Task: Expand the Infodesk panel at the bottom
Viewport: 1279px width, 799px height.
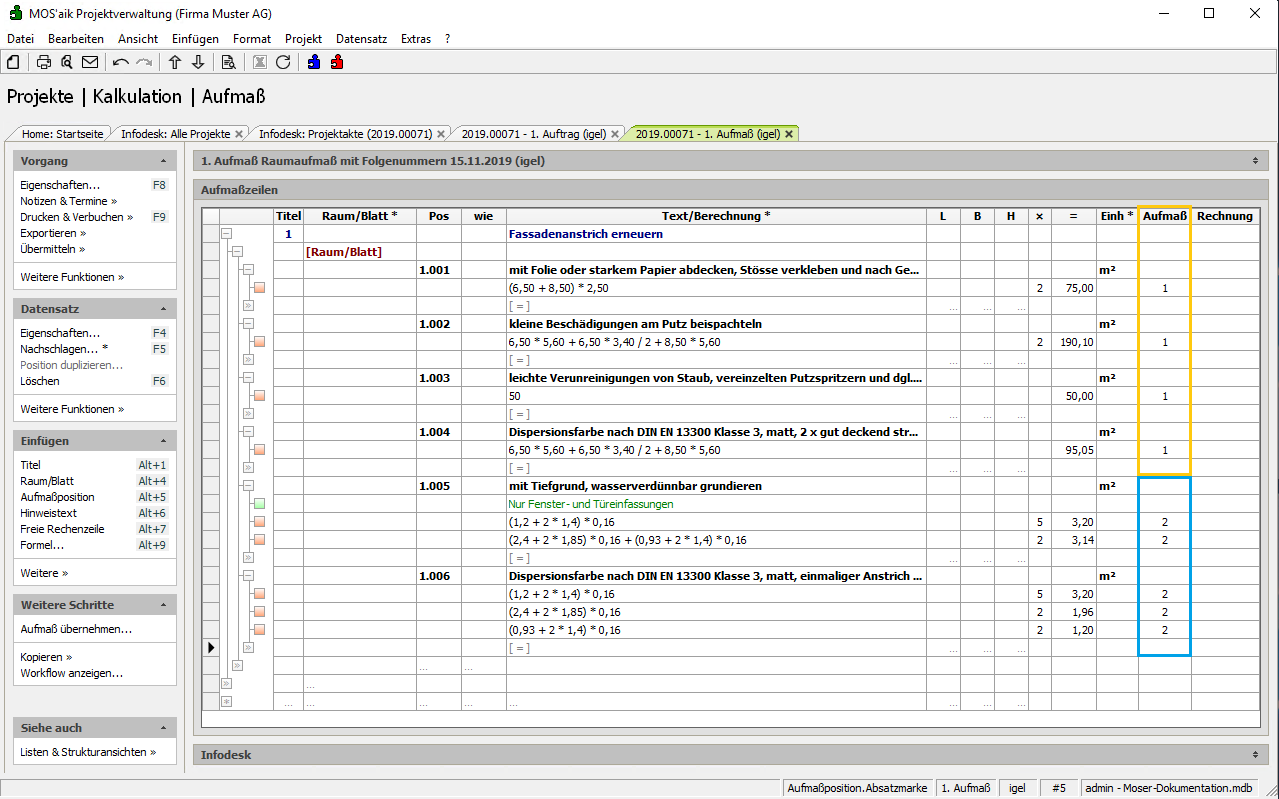Action: (1254, 755)
